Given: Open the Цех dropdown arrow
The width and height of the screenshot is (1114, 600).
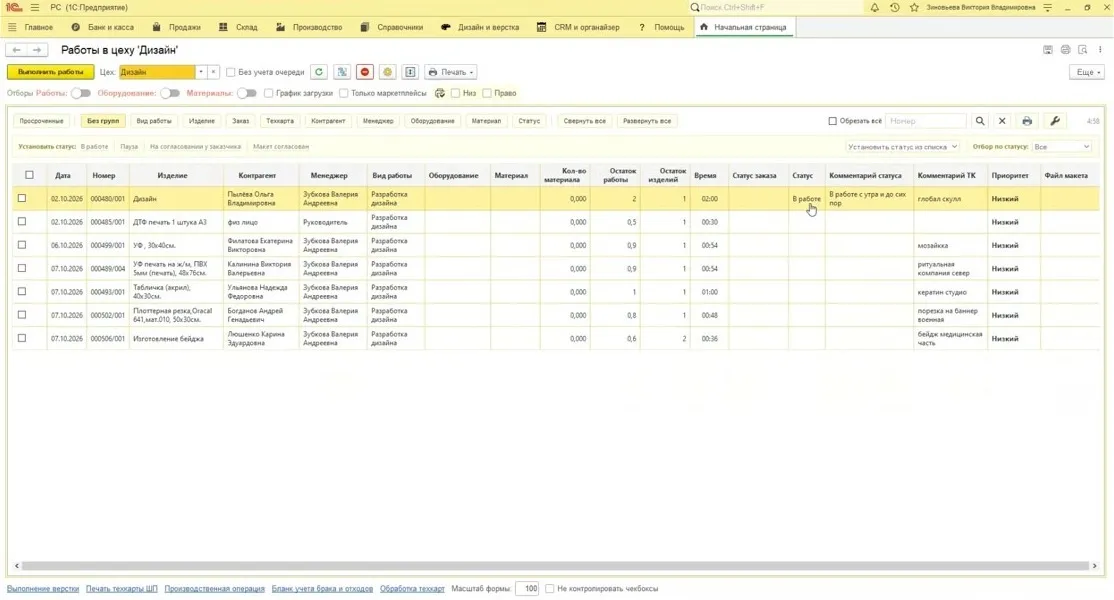Looking at the screenshot, I should (201, 72).
